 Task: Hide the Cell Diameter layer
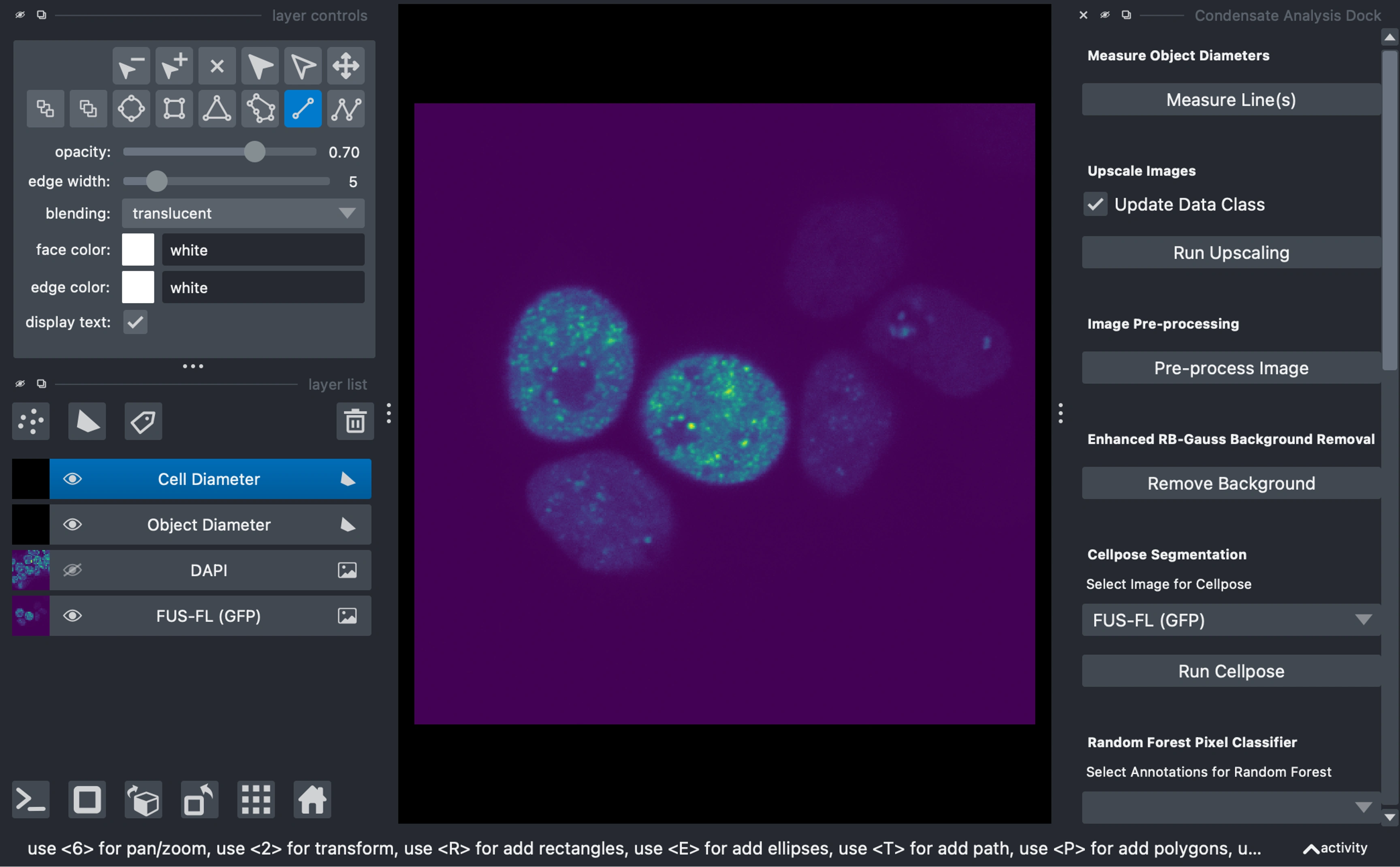73,479
